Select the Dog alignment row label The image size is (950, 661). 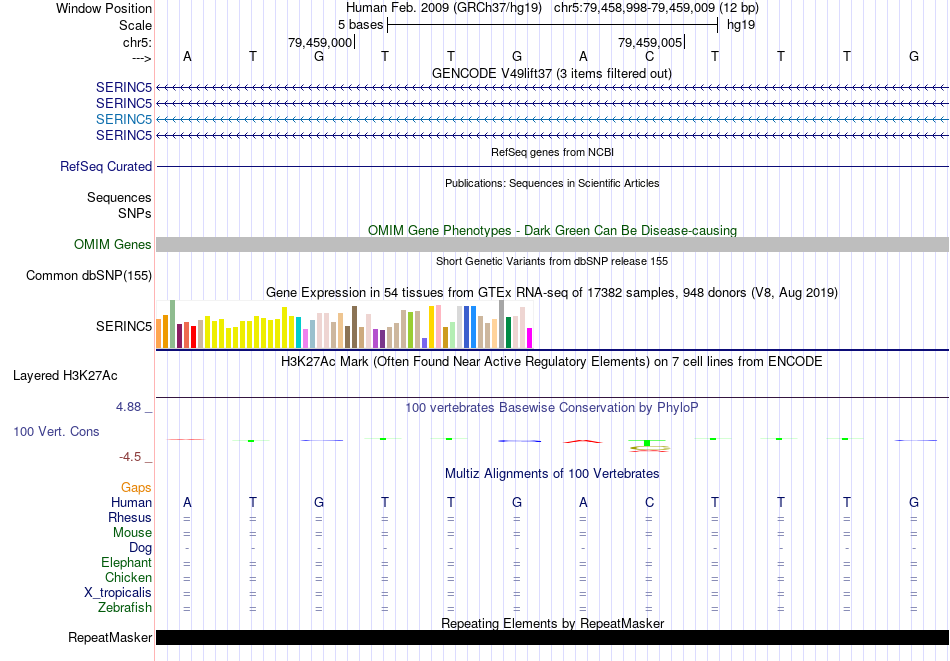coord(141,548)
